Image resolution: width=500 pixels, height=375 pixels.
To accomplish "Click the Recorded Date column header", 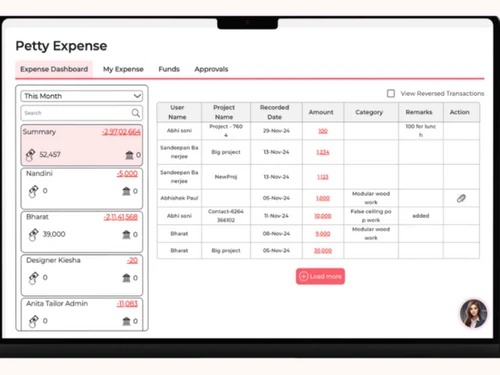I will tap(276, 112).
